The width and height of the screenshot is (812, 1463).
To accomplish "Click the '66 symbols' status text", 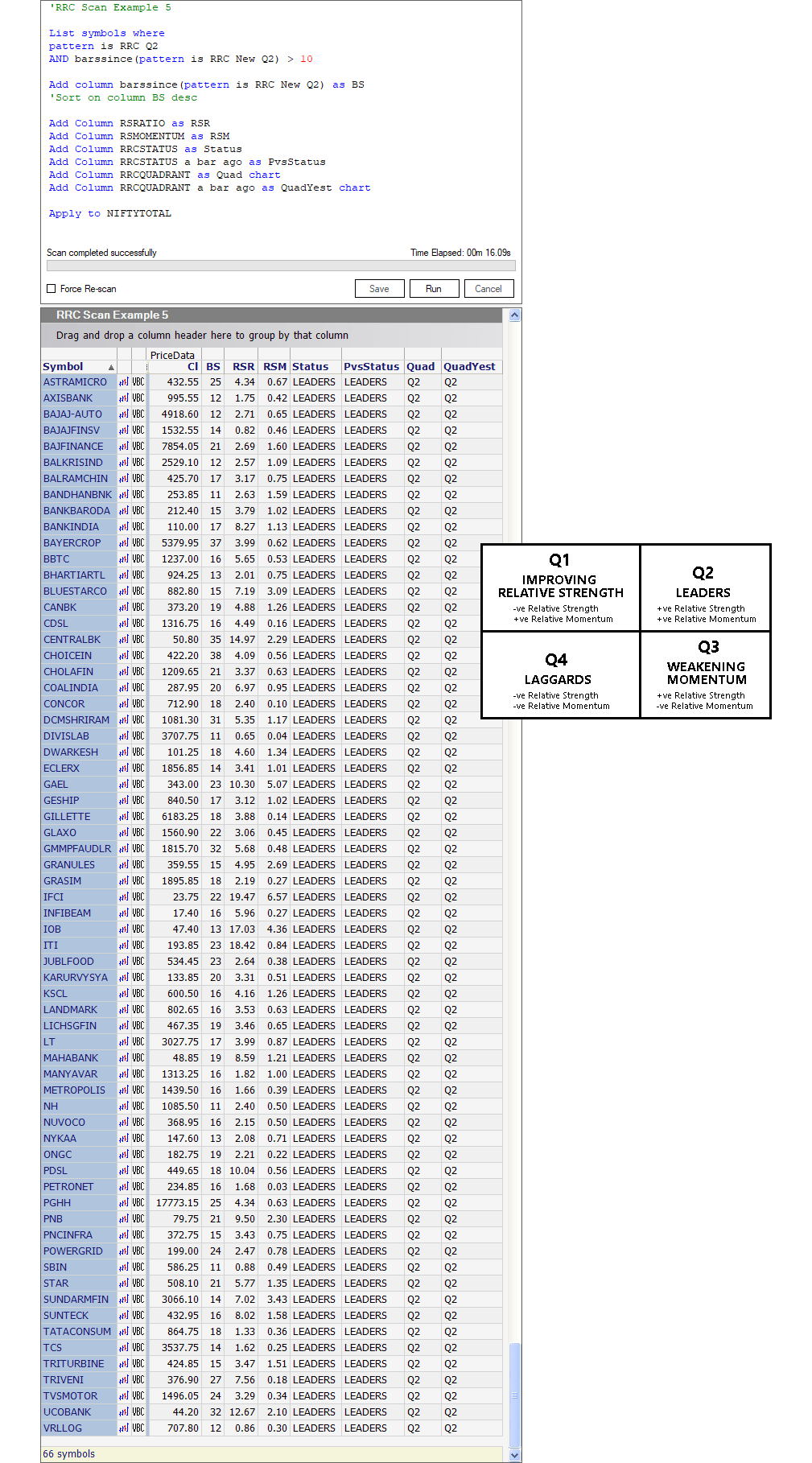I will point(69,1454).
